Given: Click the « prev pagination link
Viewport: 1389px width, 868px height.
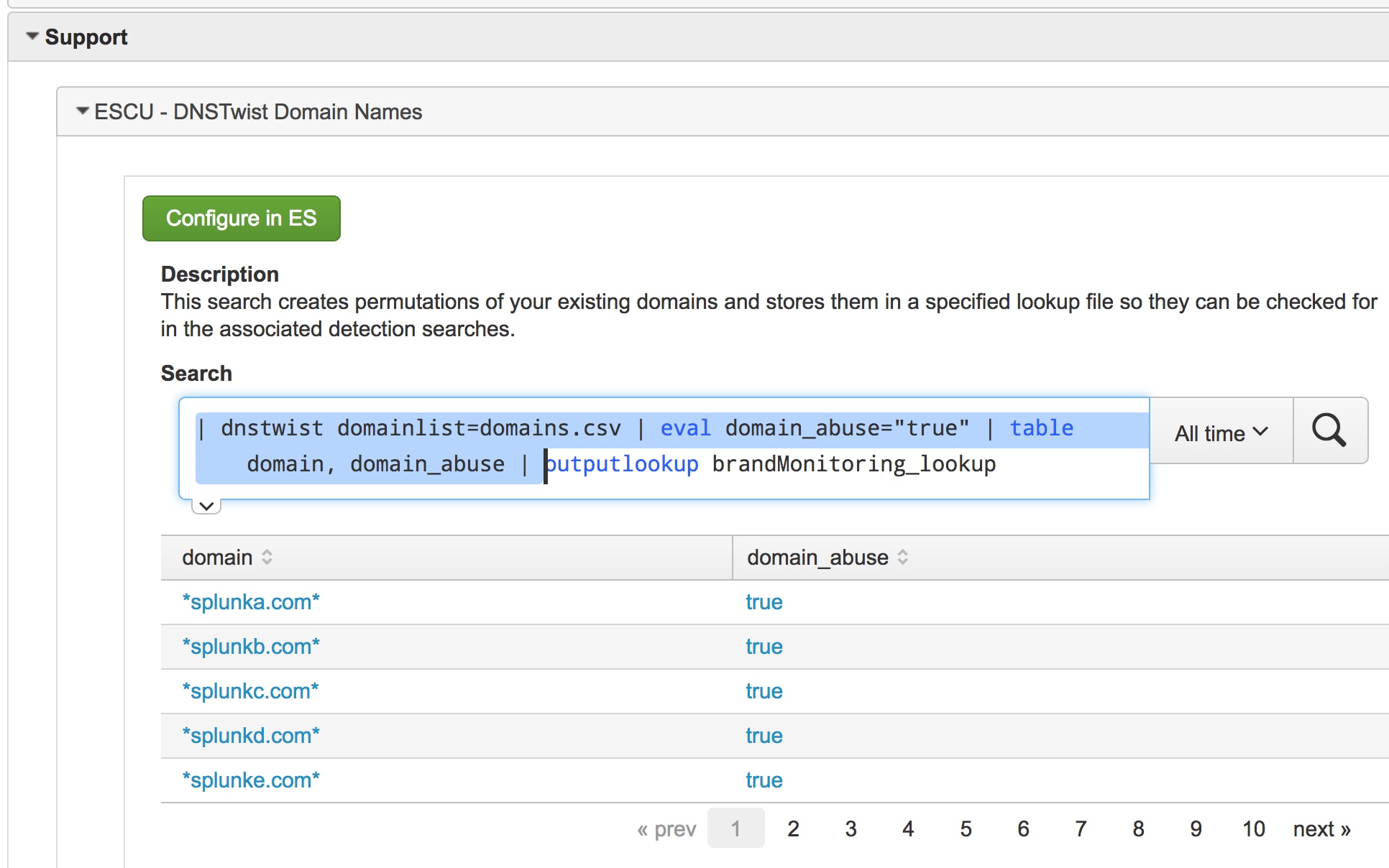Looking at the screenshot, I should [666, 828].
